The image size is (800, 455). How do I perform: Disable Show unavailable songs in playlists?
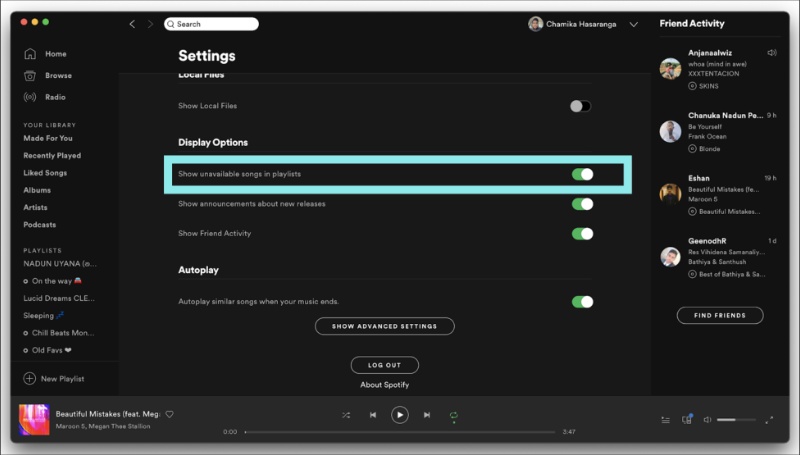582,174
